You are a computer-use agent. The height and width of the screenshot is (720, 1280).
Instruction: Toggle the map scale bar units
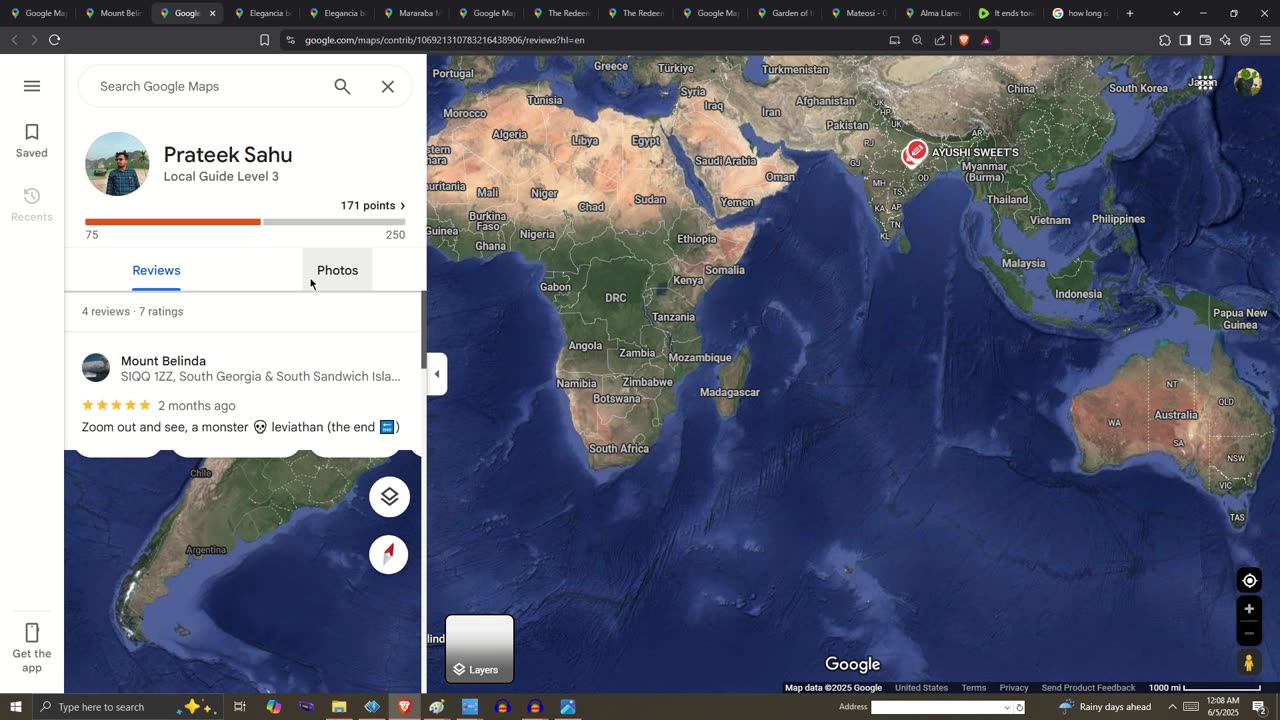[x=1206, y=688]
